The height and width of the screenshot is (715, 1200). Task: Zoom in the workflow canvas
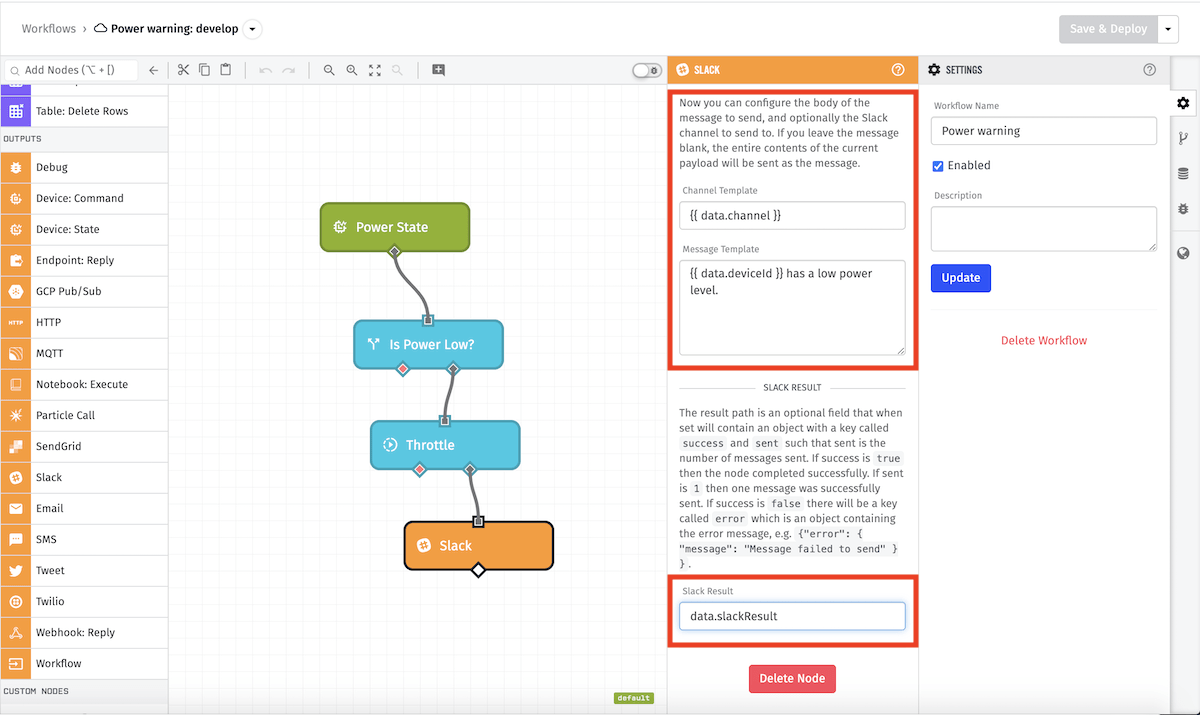352,70
